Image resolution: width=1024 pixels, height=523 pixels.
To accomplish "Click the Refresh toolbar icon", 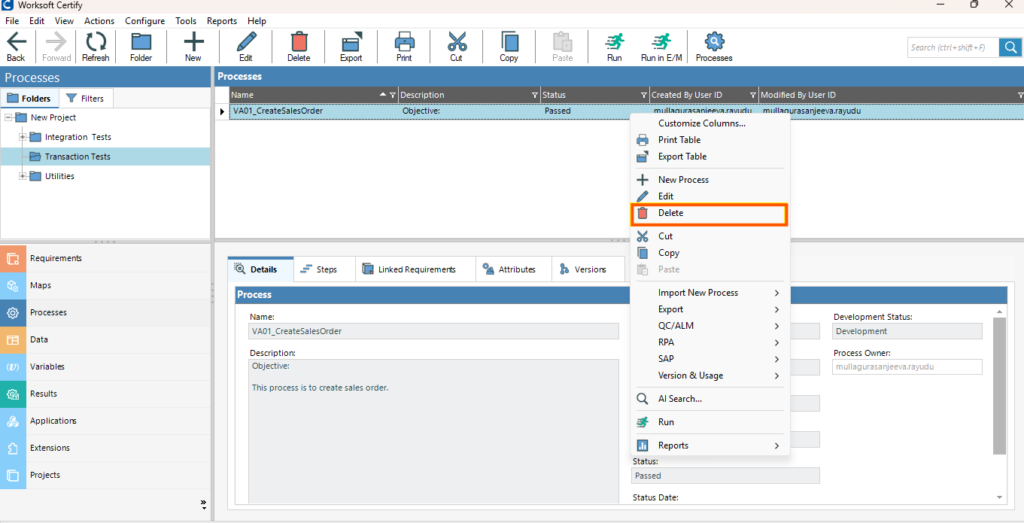I will (x=95, y=47).
